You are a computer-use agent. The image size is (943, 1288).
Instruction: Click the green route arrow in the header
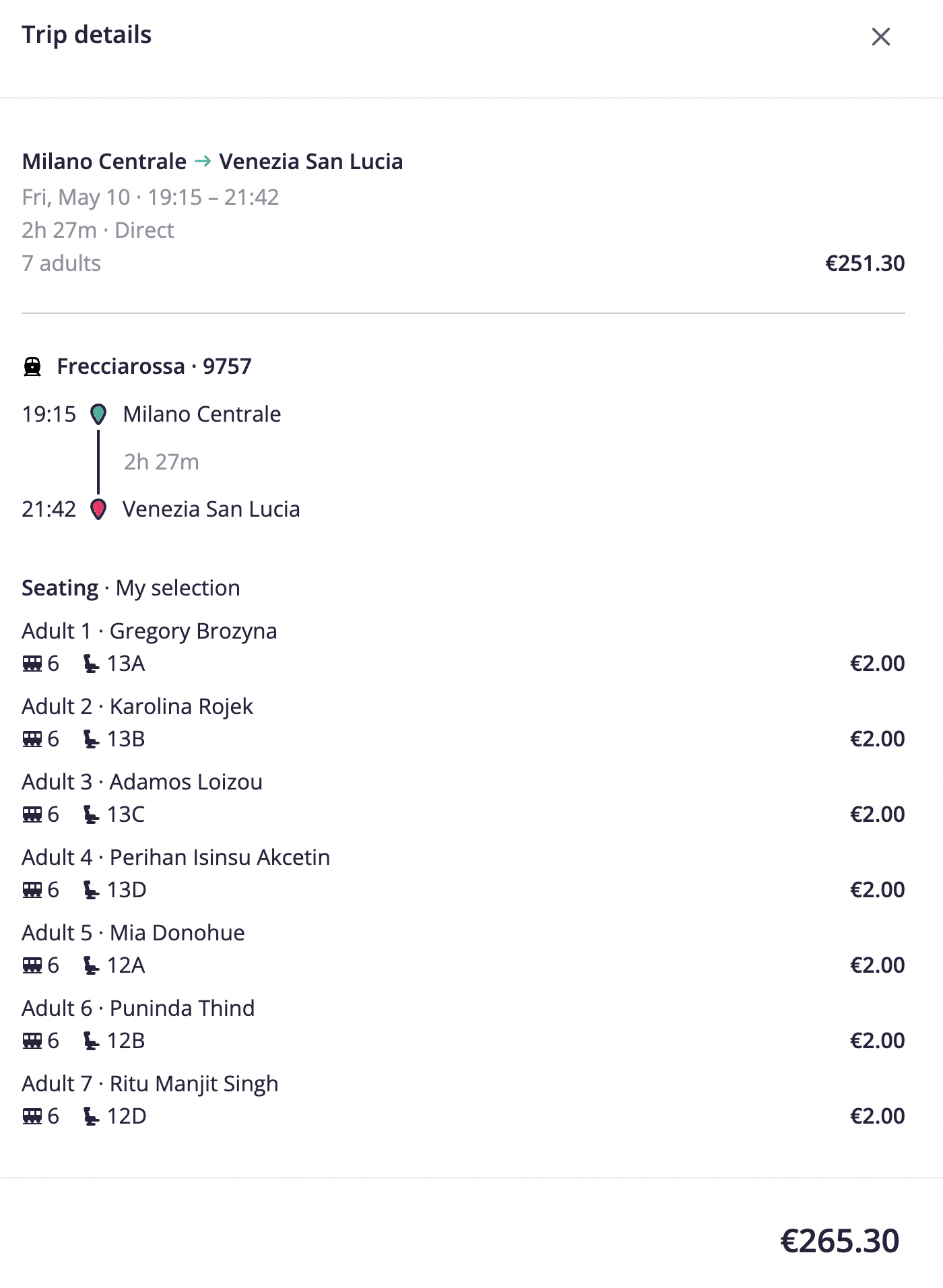[x=203, y=162]
